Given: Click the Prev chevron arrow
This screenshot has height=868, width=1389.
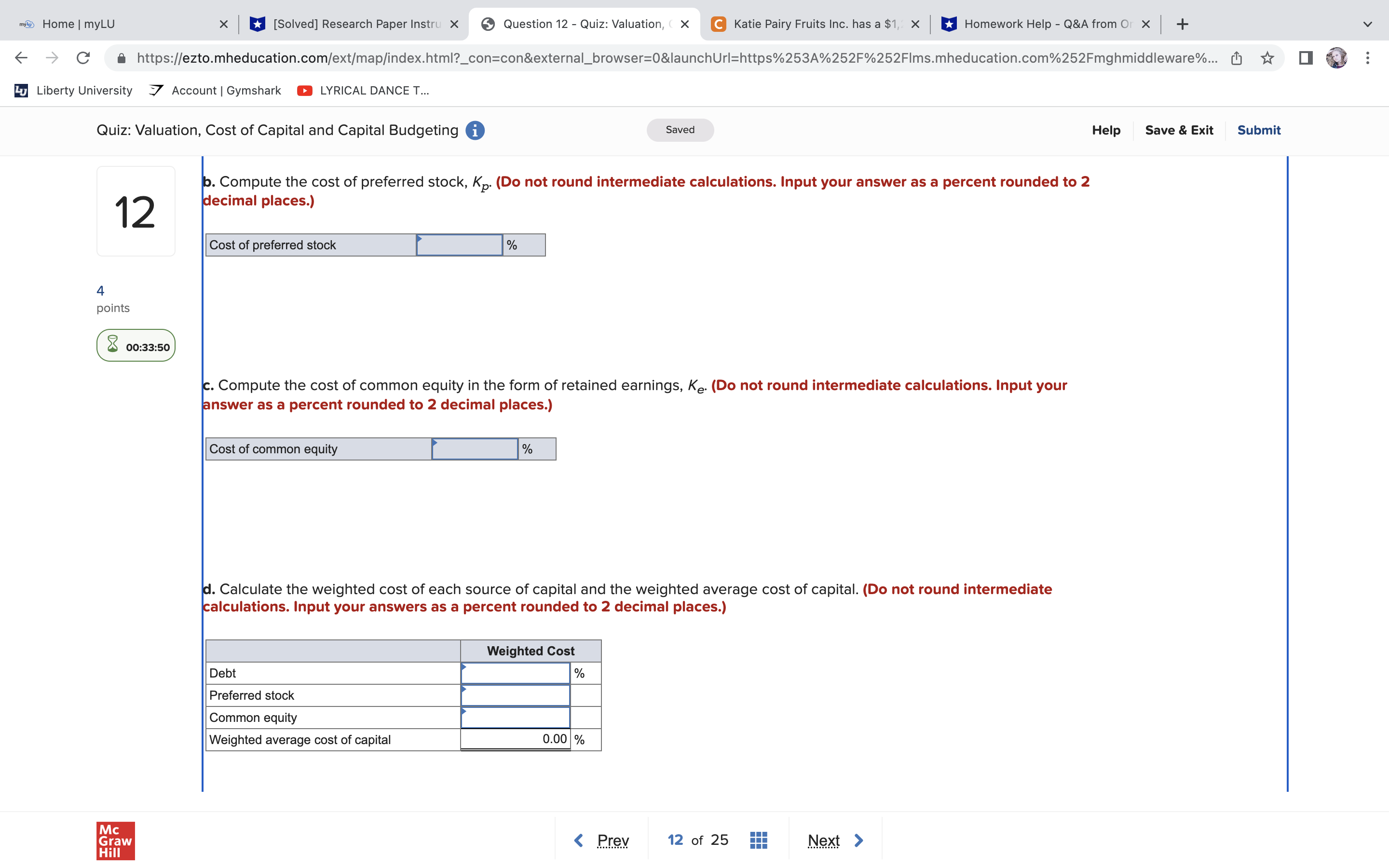Looking at the screenshot, I should [x=579, y=839].
